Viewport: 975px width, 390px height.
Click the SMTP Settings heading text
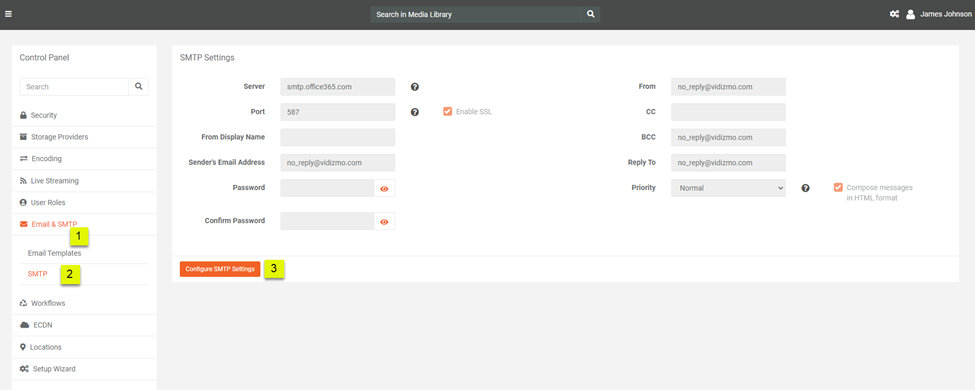point(207,58)
